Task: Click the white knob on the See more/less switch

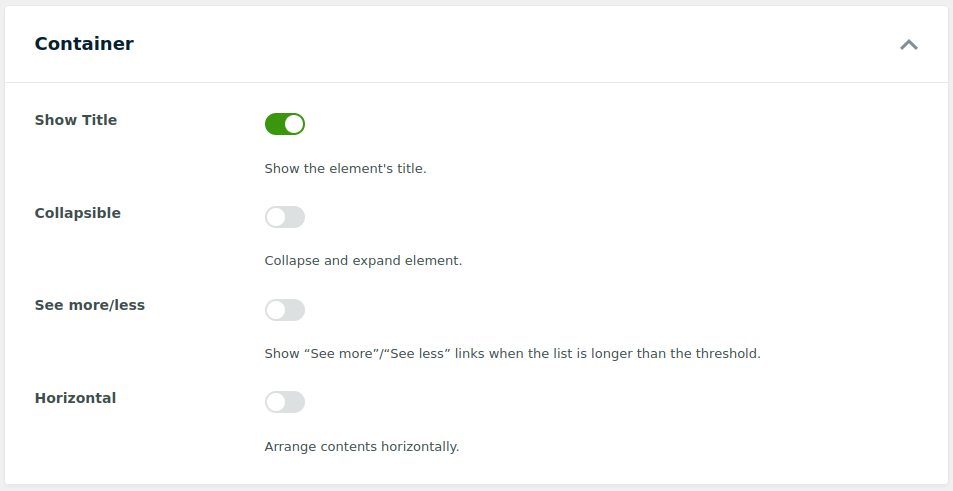Action: (276, 310)
